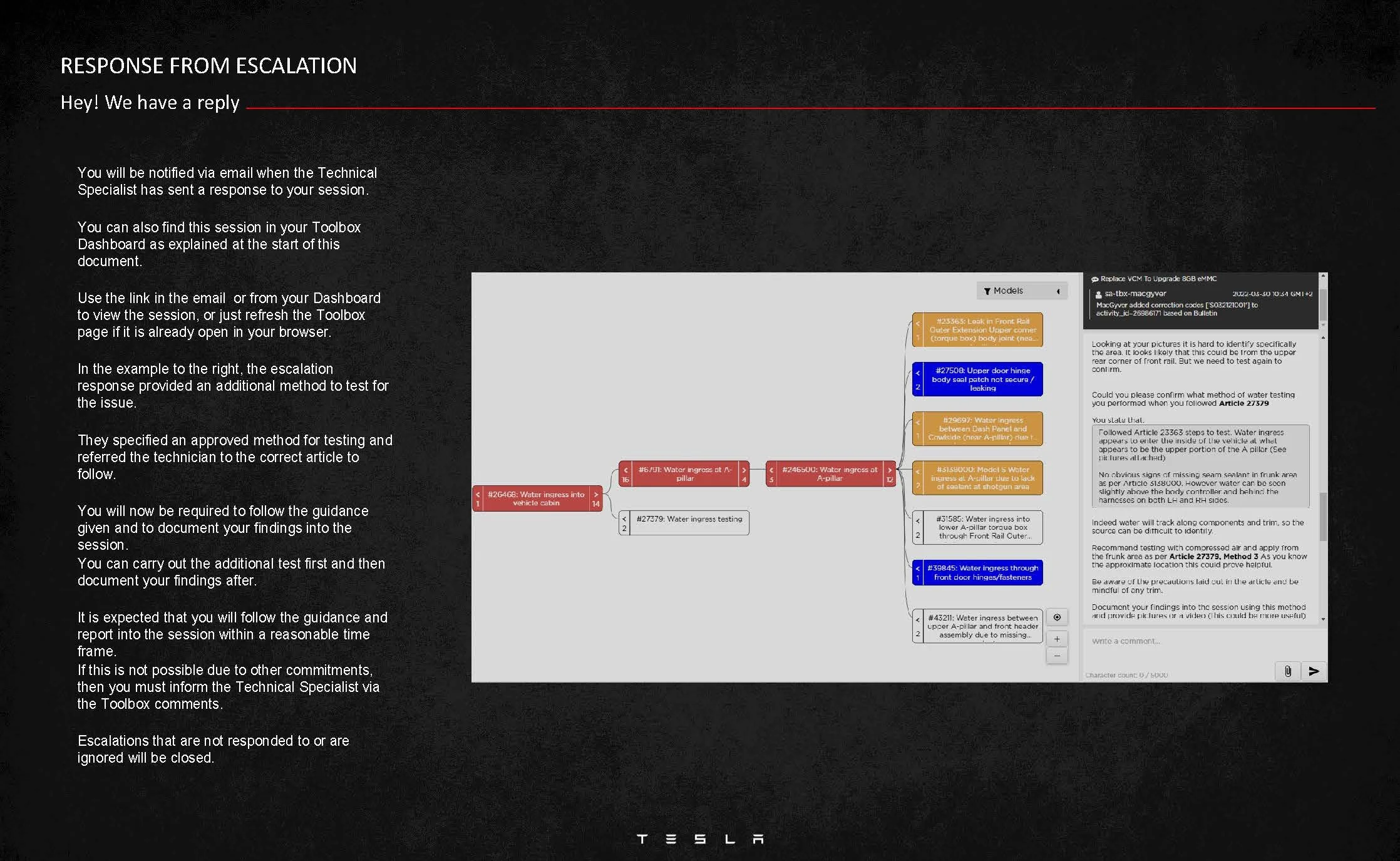Click the funnel filter icon beside Models

click(x=987, y=291)
